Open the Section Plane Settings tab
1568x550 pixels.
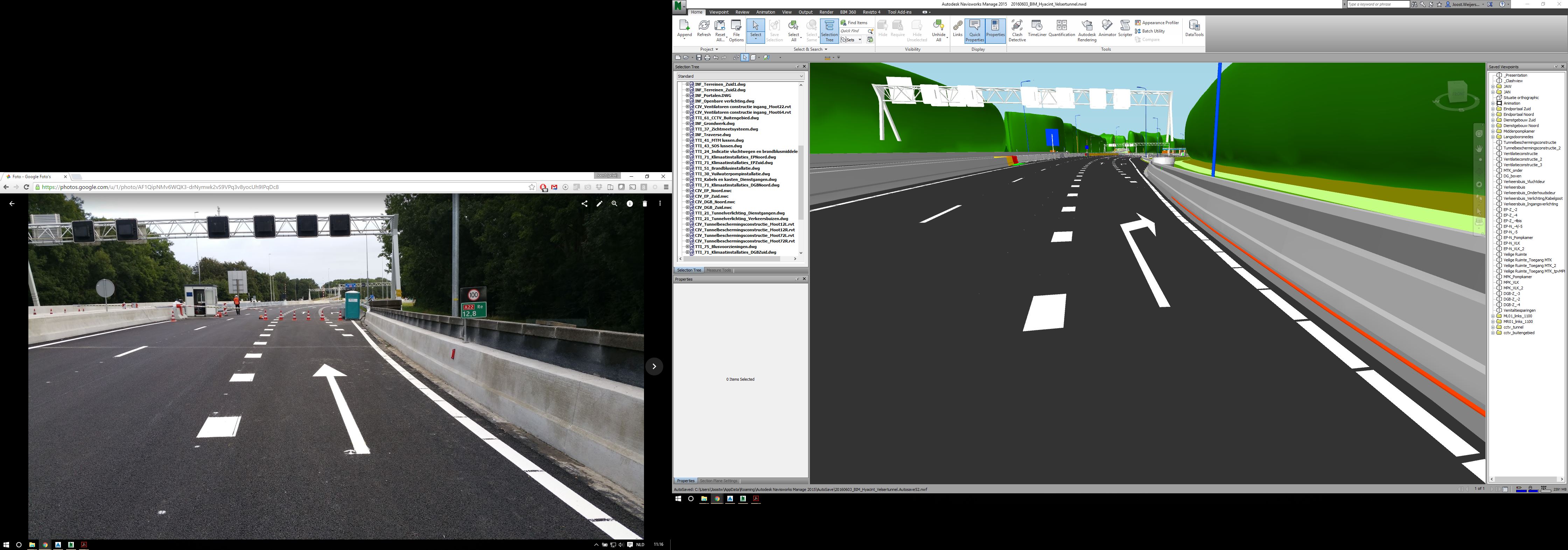click(x=718, y=481)
